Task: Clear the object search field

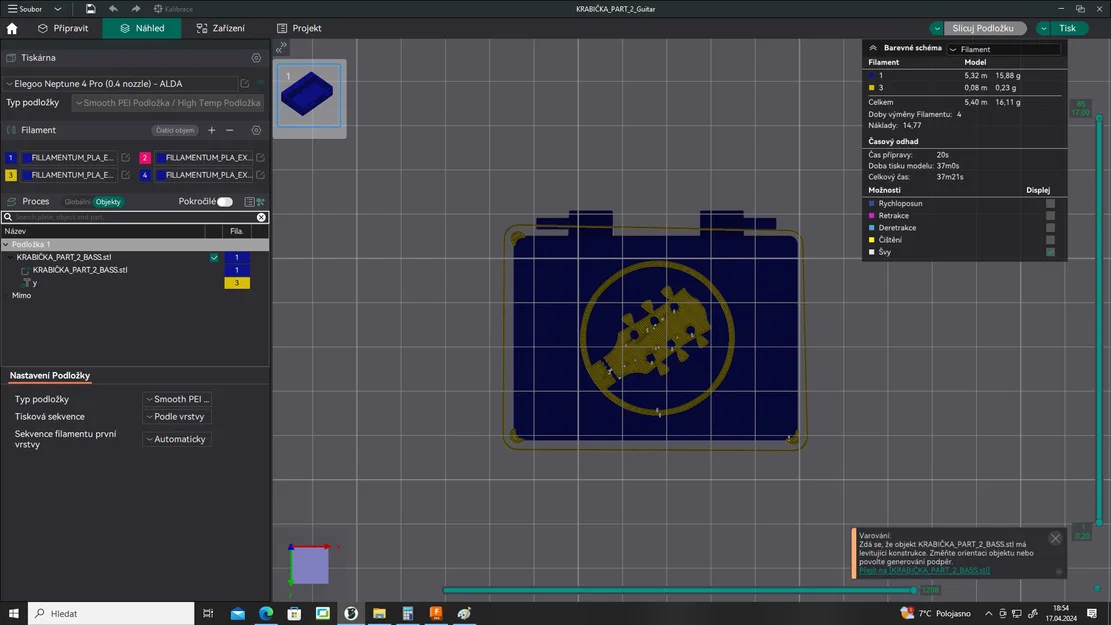Action: point(261,218)
